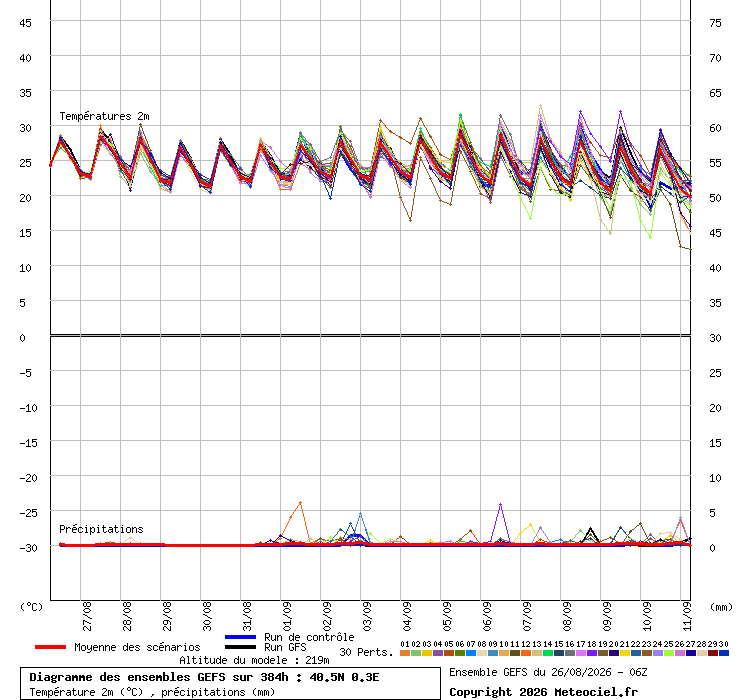
Task: Click the tan temperature peak on 07/09
Action: tap(540, 105)
